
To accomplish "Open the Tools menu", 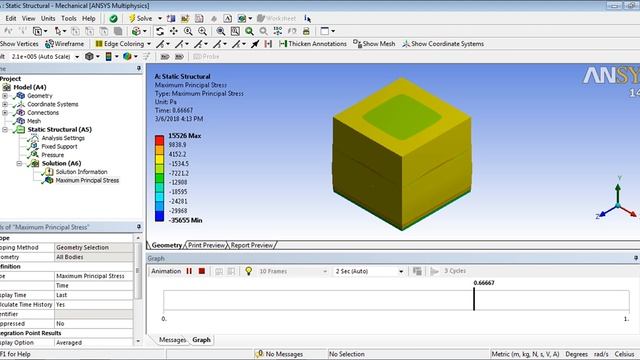I will tap(69, 18).
